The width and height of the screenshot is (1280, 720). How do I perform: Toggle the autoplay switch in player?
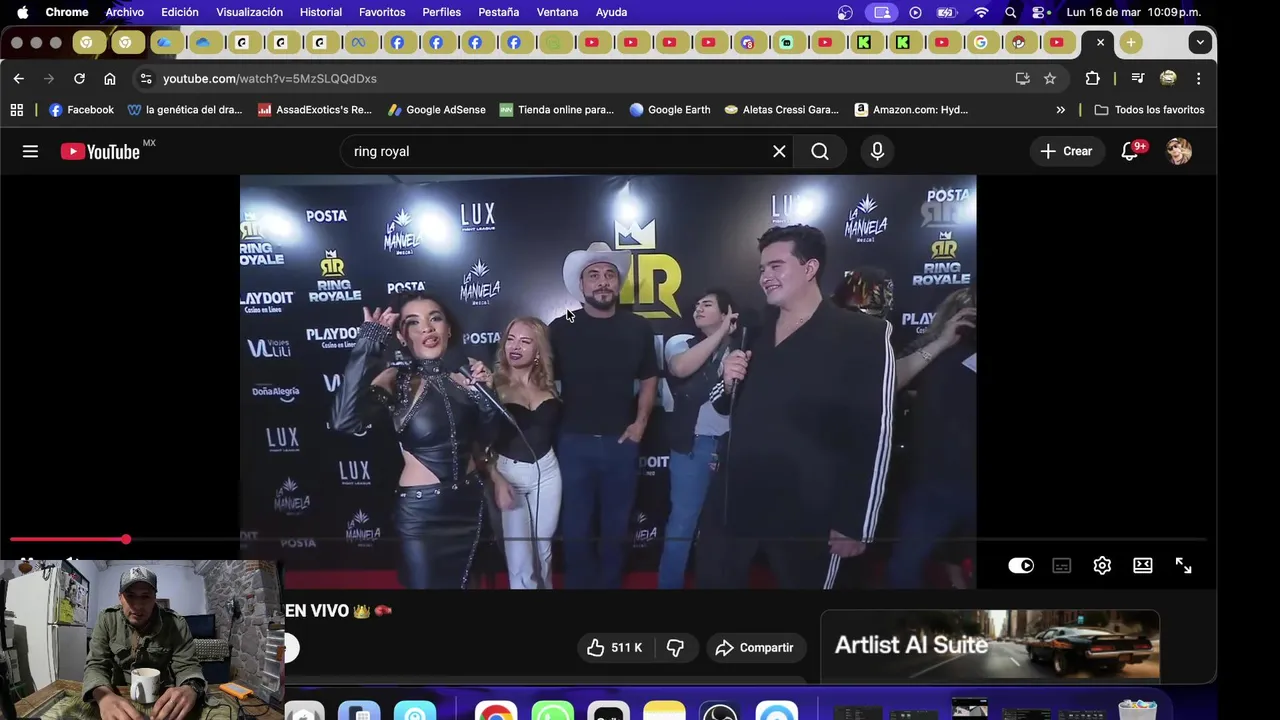click(x=1021, y=565)
